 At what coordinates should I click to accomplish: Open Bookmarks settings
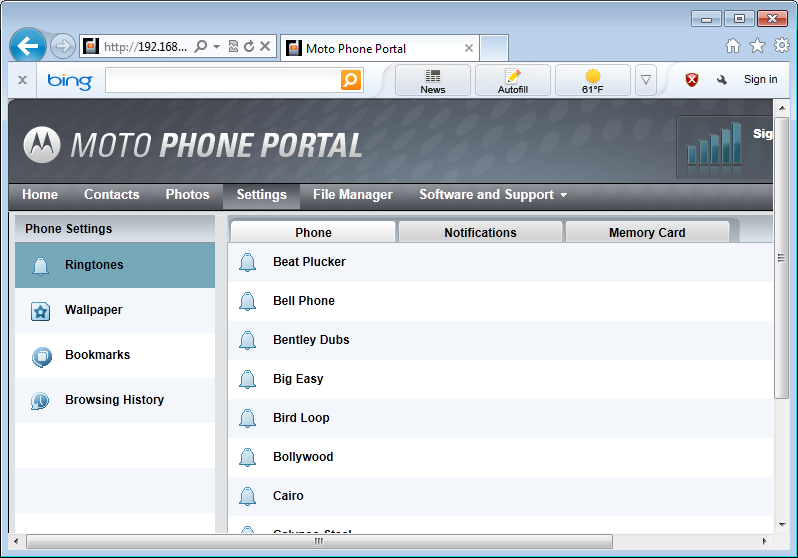point(115,355)
